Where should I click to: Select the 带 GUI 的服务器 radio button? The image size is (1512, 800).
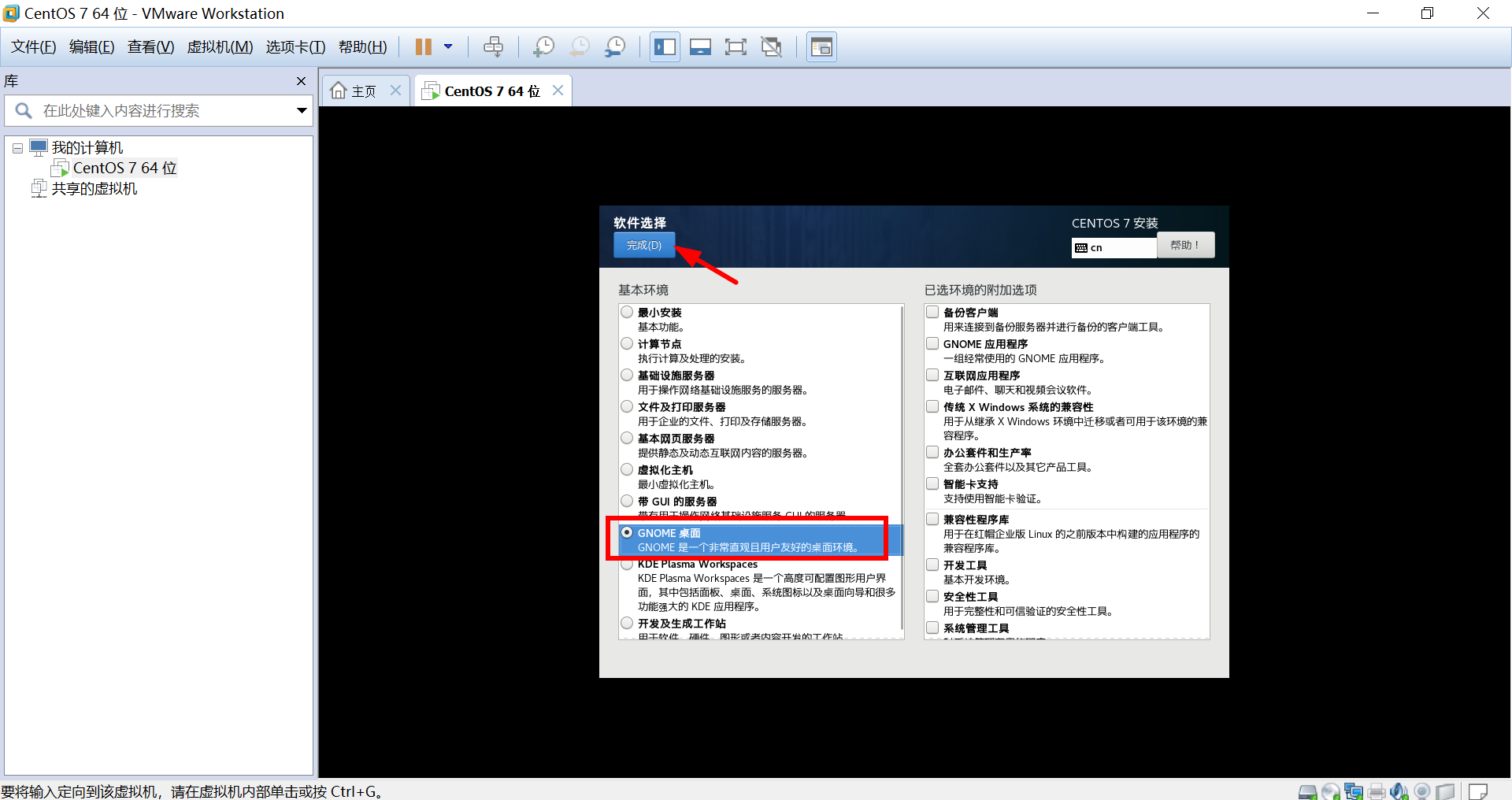(627, 502)
